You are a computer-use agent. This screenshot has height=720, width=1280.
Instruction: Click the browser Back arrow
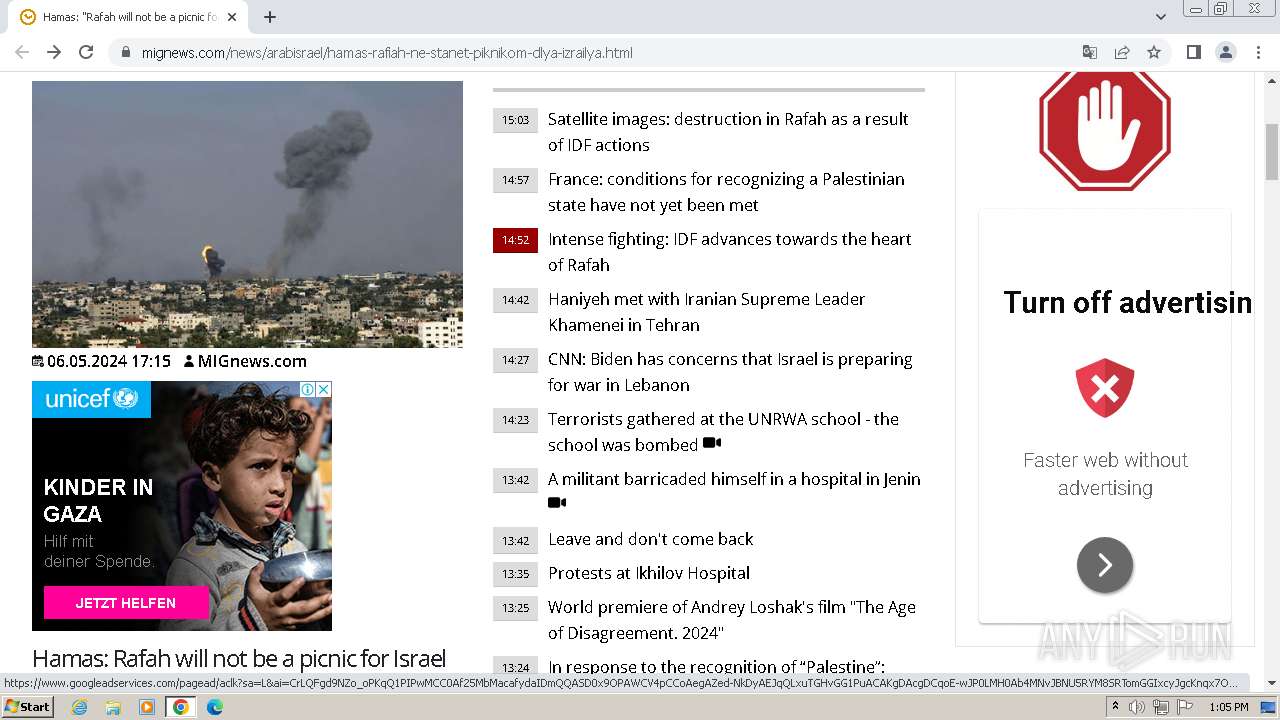pyautogui.click(x=22, y=52)
